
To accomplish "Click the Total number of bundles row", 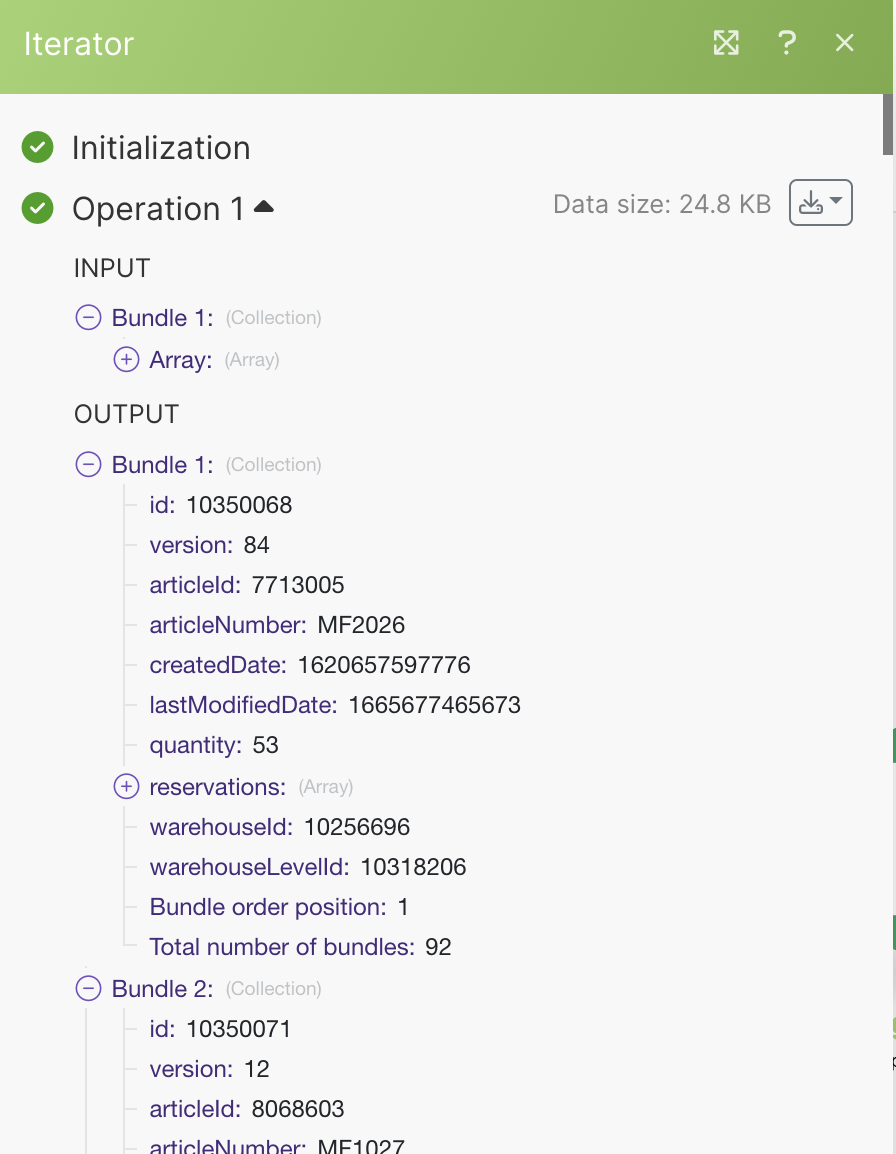I will tap(300, 946).
